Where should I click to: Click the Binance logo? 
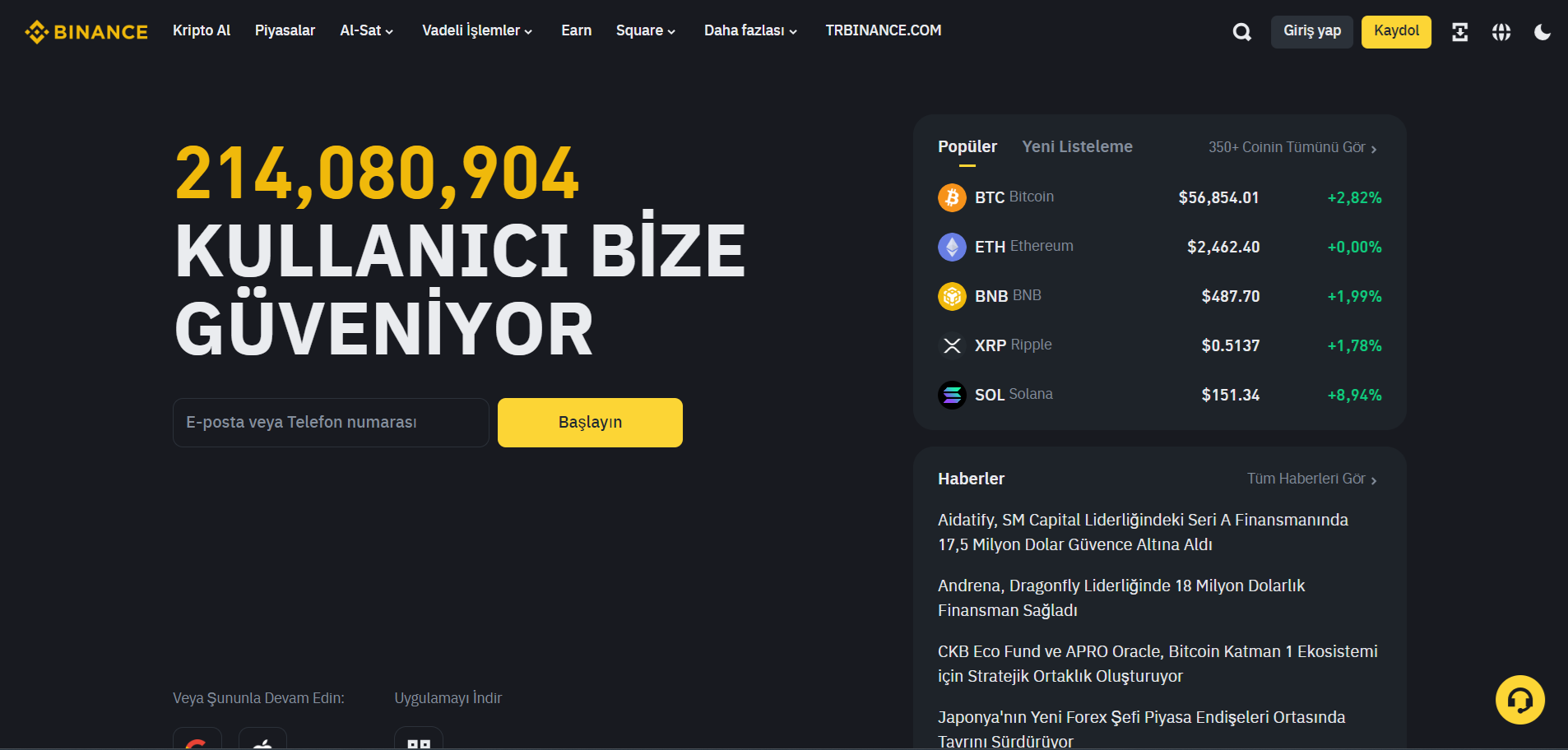point(85,31)
